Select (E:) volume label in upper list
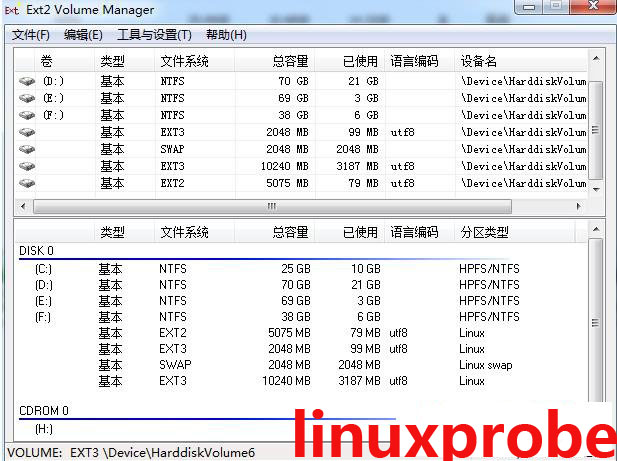Image resolution: width=617 pixels, height=461 pixels. (54, 98)
